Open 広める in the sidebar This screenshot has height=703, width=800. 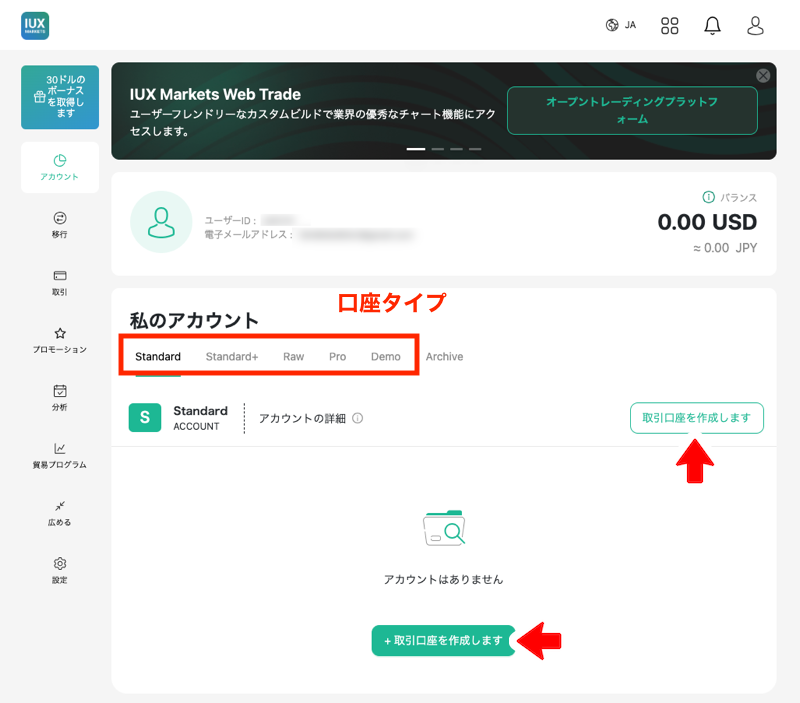pyautogui.click(x=60, y=513)
